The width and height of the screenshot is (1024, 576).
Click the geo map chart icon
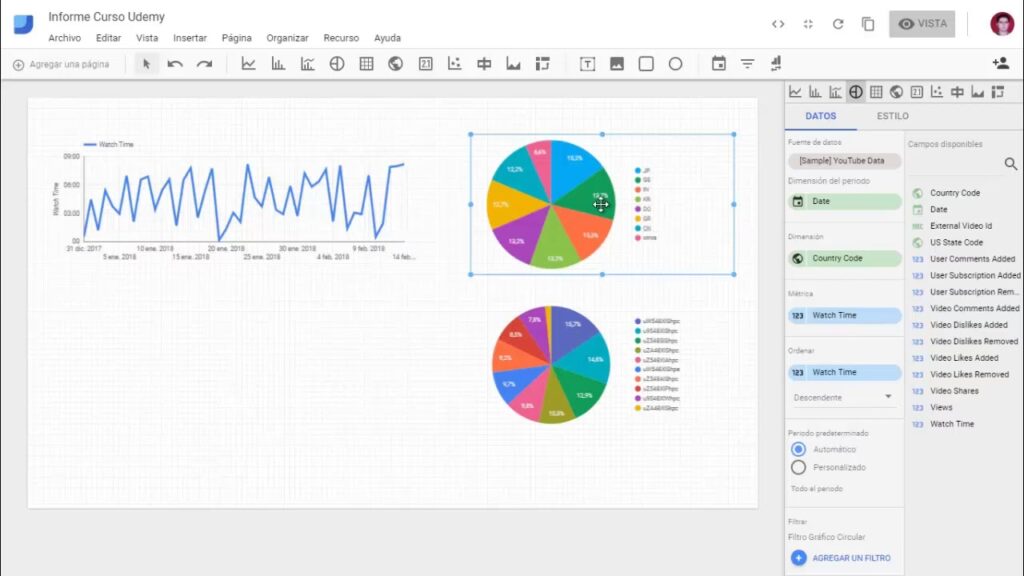click(x=395, y=64)
